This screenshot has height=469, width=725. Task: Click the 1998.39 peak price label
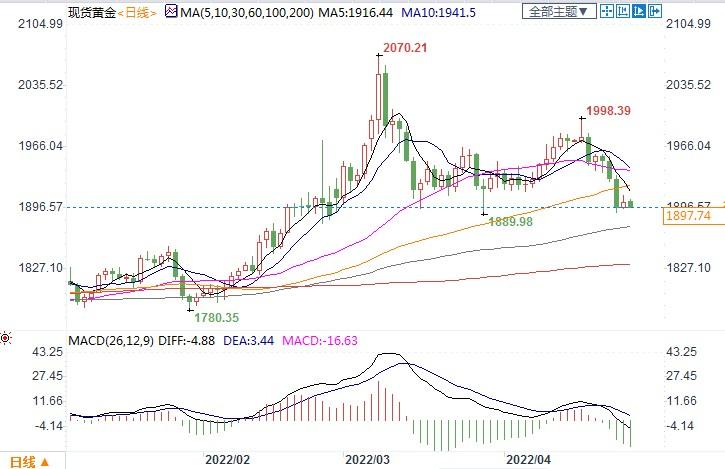(609, 111)
